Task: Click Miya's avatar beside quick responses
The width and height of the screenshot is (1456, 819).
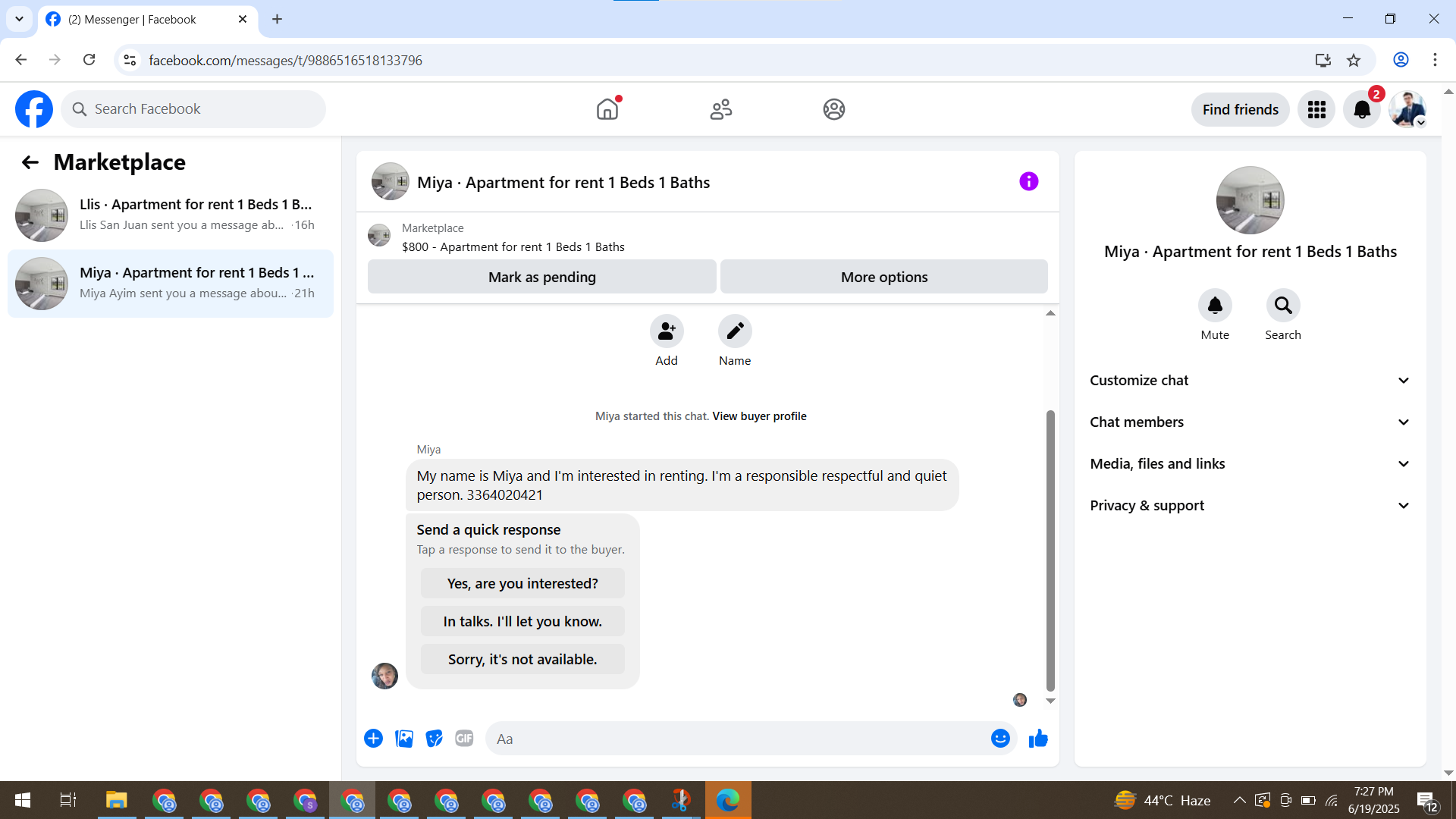Action: tap(384, 676)
